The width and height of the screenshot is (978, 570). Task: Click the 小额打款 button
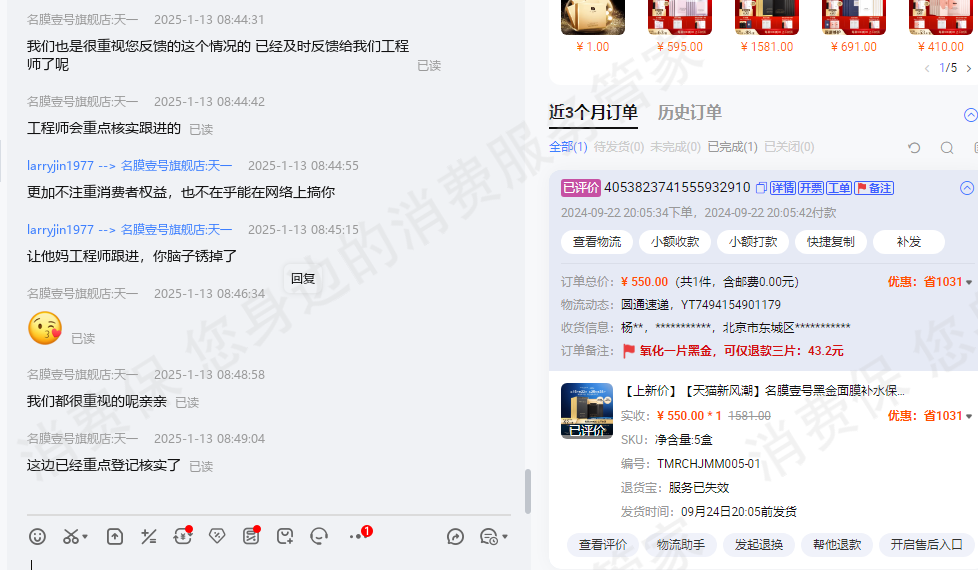click(x=753, y=242)
